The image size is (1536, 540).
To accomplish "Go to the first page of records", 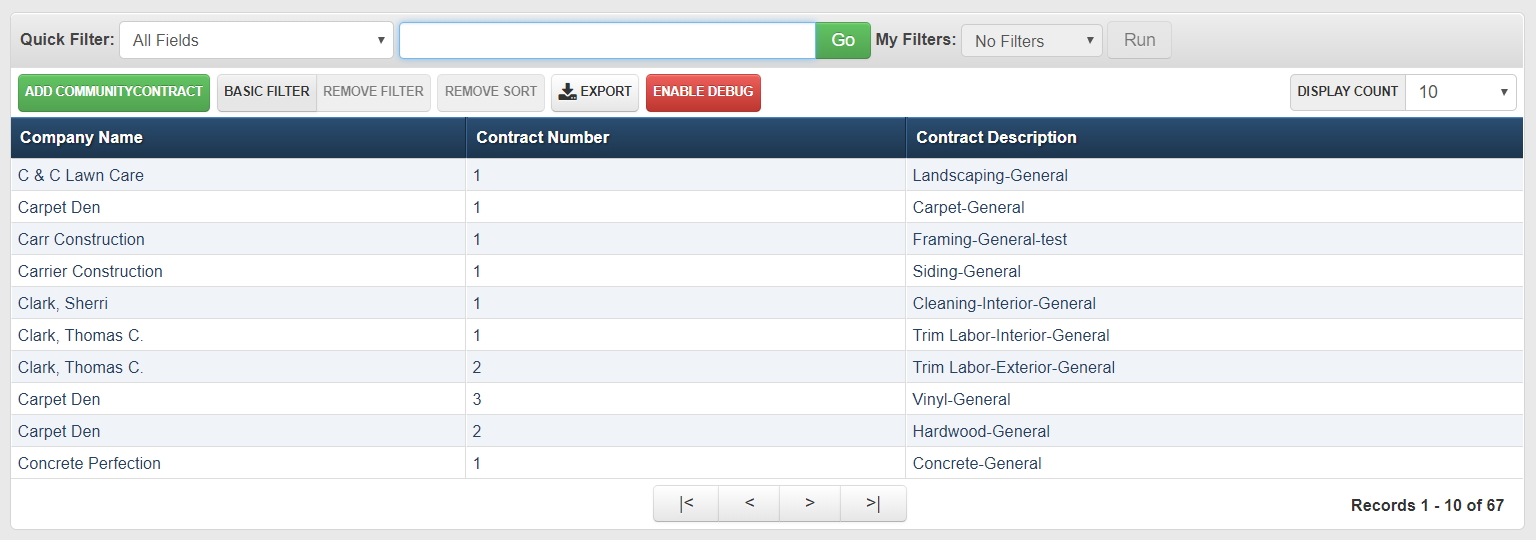I will coord(686,504).
